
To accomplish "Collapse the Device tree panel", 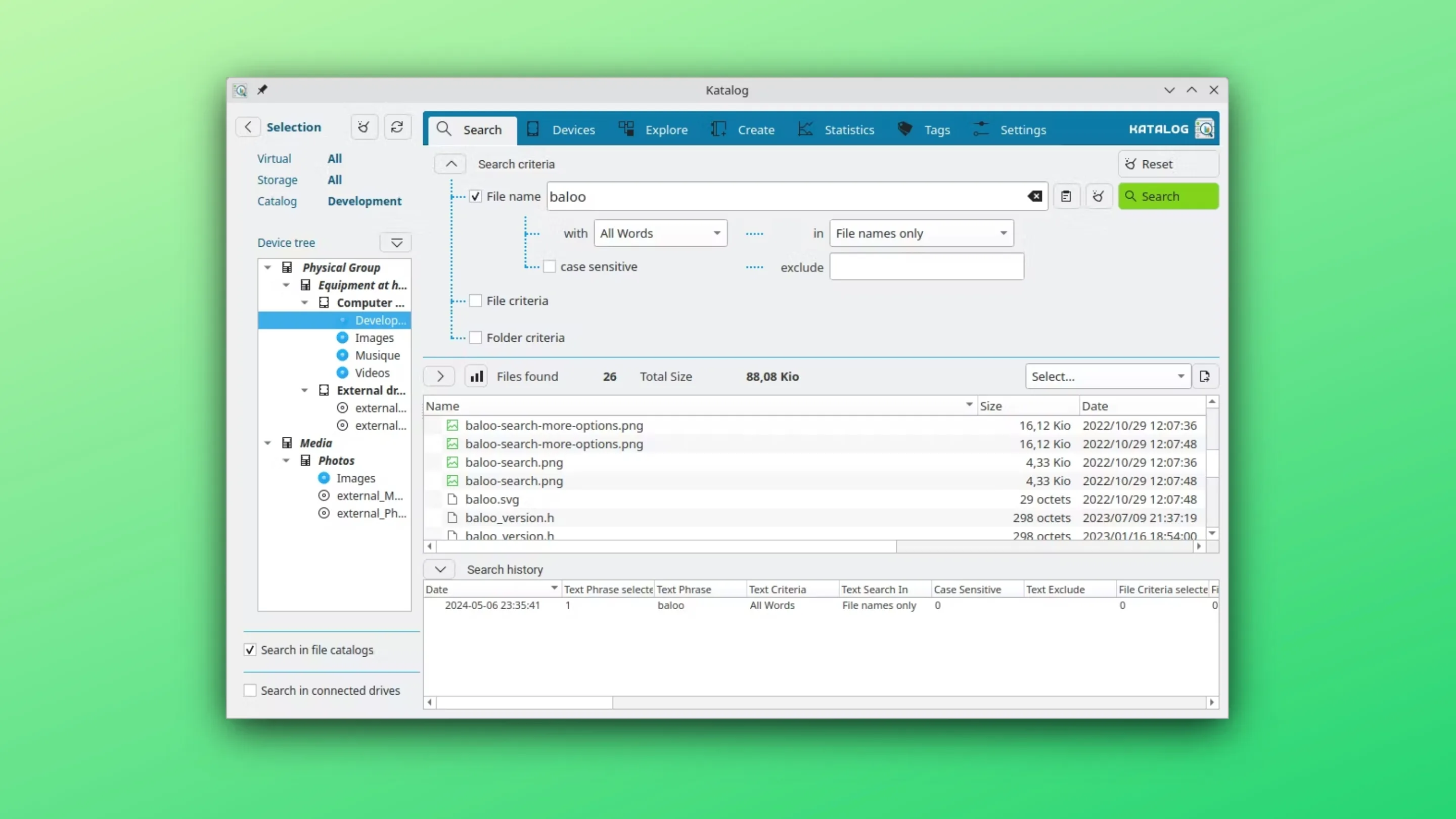I will point(396,242).
